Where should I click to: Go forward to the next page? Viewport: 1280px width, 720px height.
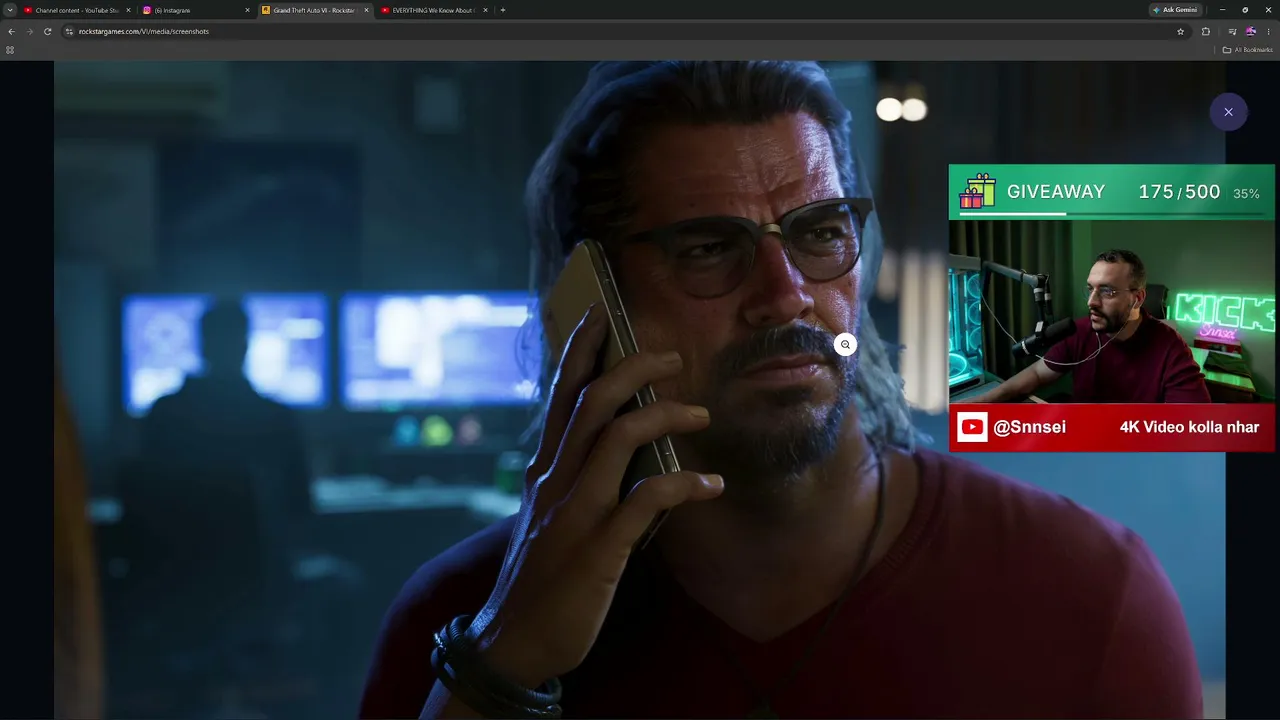coord(29,31)
